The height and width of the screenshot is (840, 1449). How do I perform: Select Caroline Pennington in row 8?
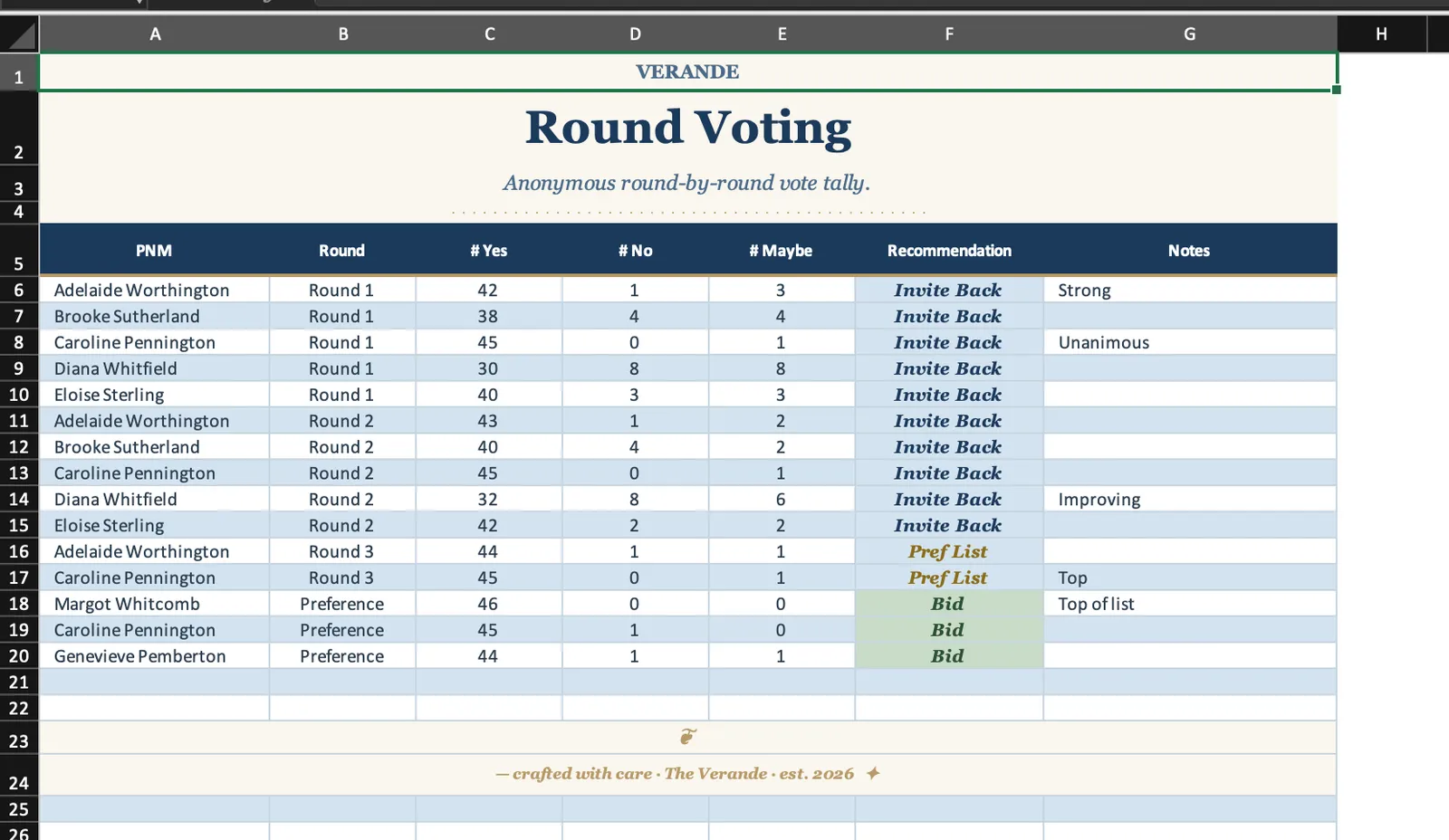pyautogui.click(x=154, y=343)
